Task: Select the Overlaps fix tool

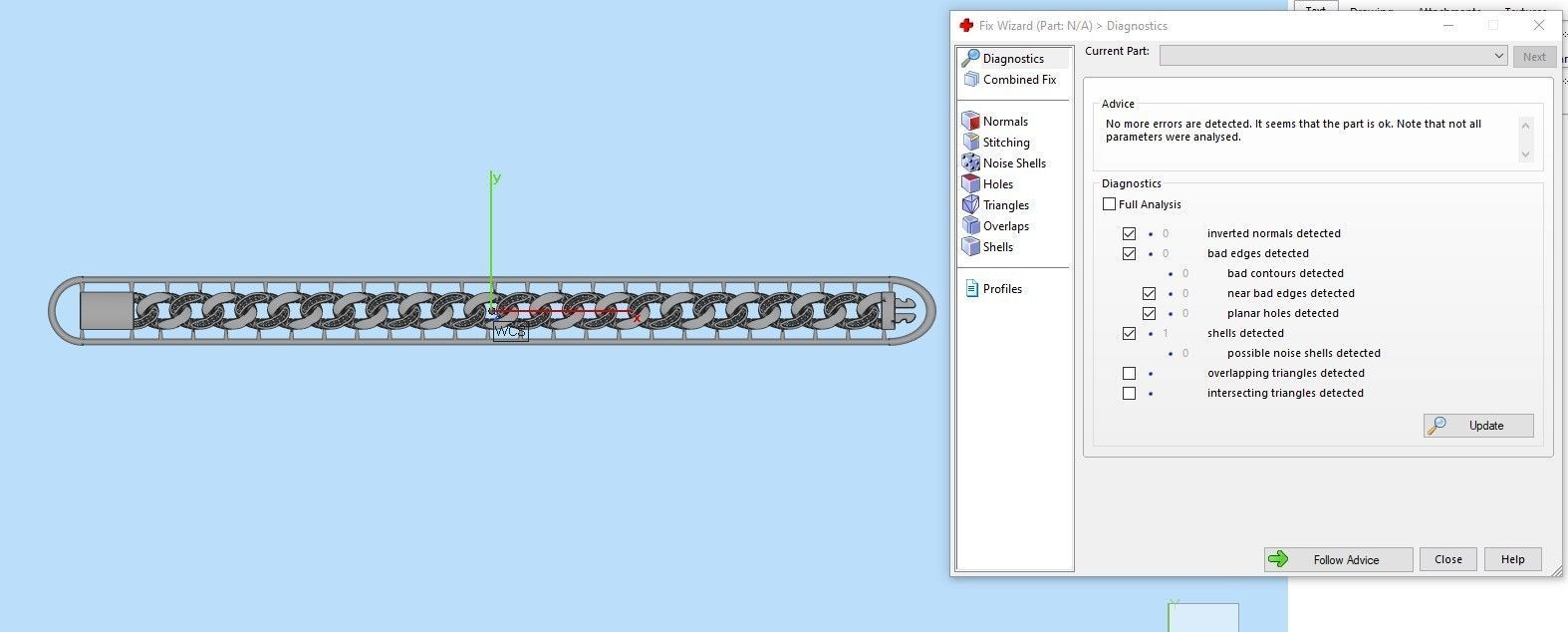Action: (996, 226)
